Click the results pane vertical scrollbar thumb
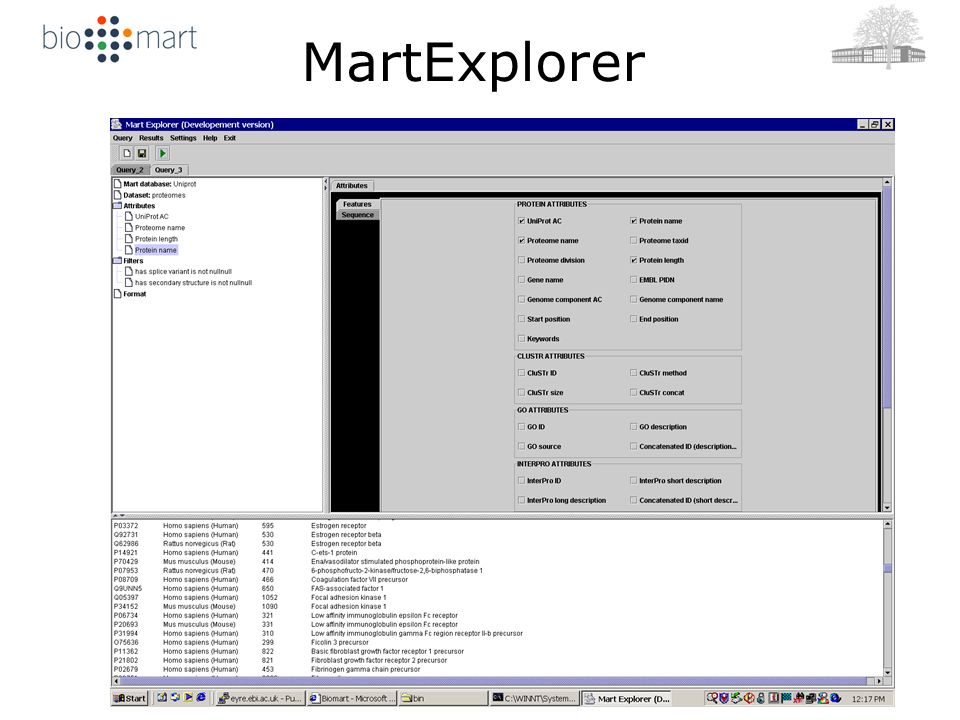This screenshot has height=720, width=960. [888, 568]
